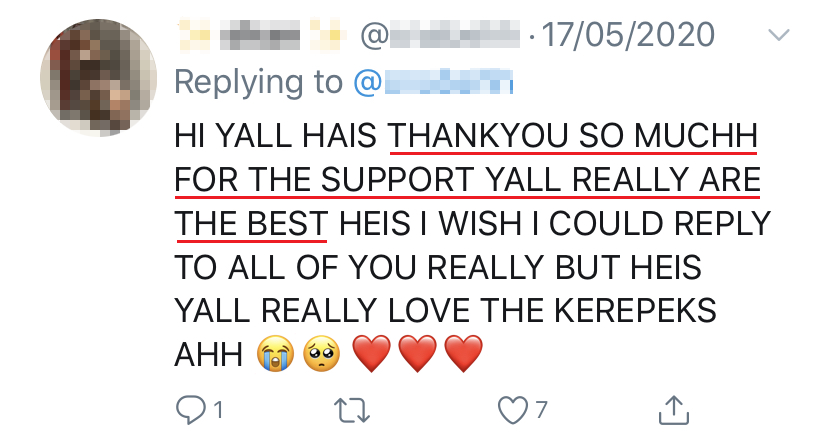
Task: Like the tweet with the heart outline icon
Action: pyautogui.click(x=512, y=408)
